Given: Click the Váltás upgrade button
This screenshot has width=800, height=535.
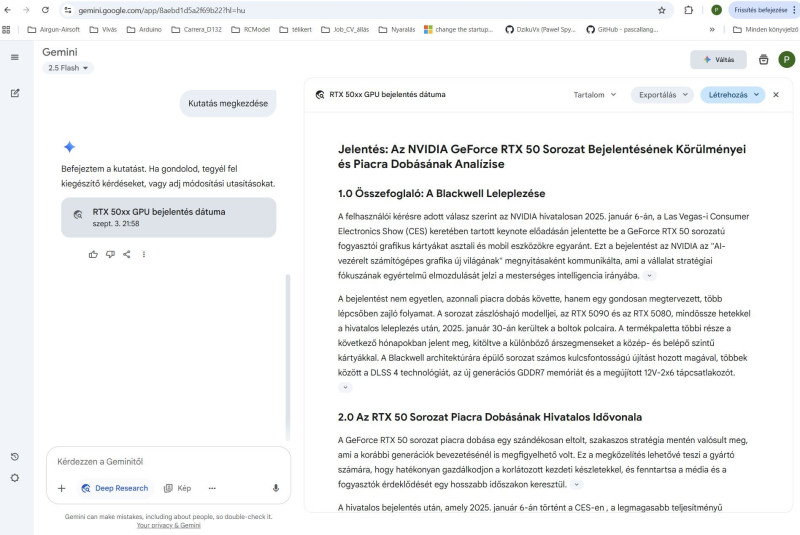Looking at the screenshot, I should pos(718,60).
